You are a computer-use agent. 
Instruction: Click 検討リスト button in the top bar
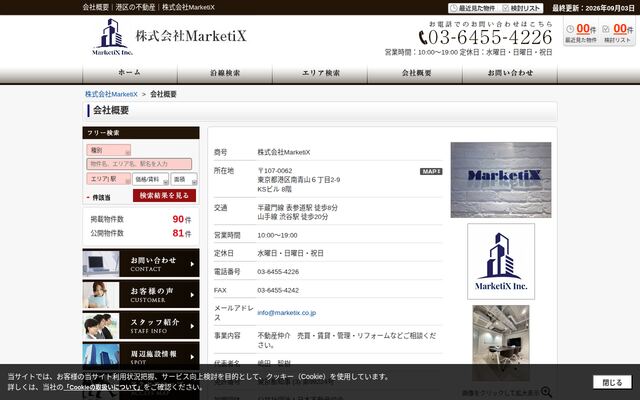click(521, 8)
